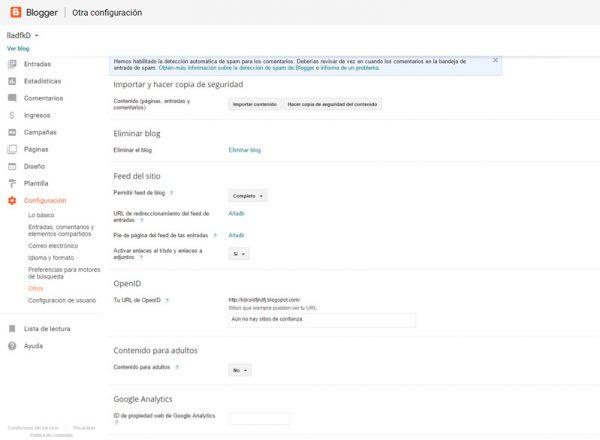Open the Páginas icon

(12, 149)
